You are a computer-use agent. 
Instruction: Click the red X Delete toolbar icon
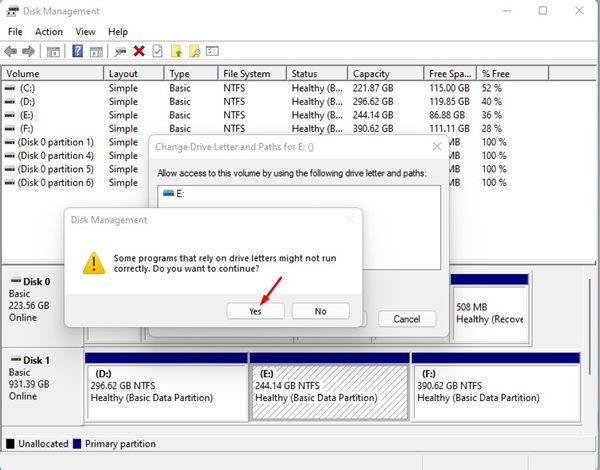point(139,51)
